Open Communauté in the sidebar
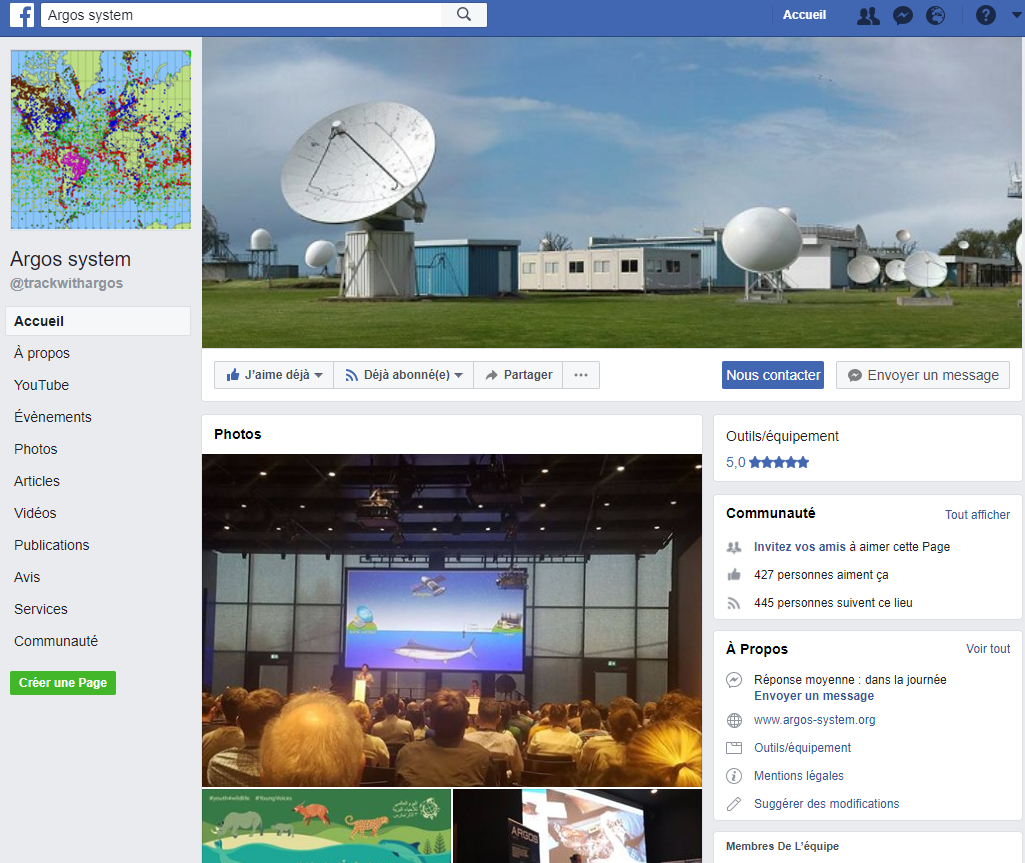This screenshot has height=863, width=1025. point(56,641)
